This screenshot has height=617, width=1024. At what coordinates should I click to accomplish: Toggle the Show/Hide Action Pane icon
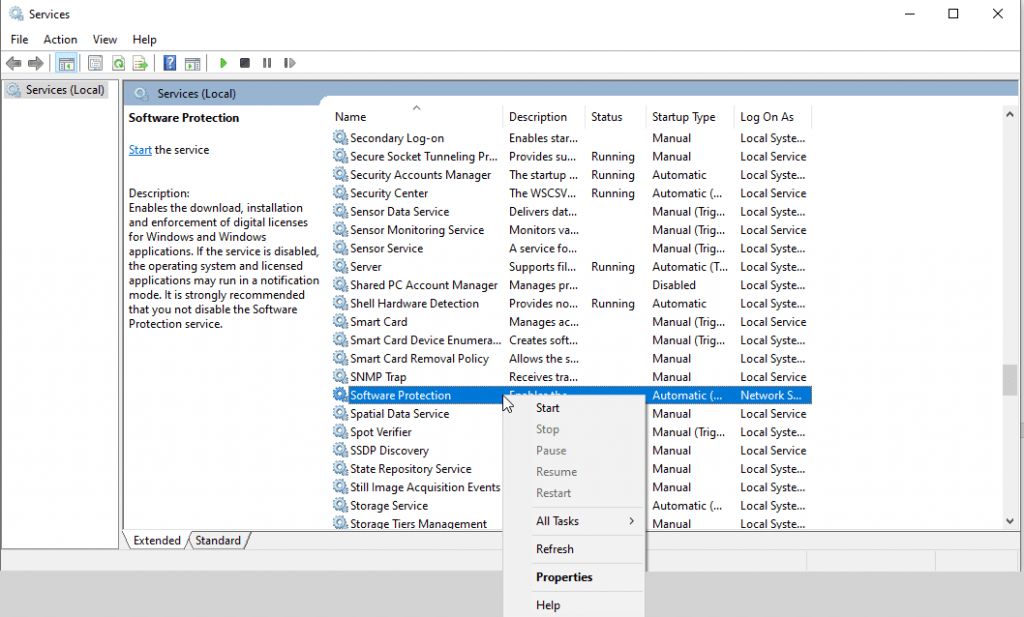pyautogui.click(x=192, y=63)
